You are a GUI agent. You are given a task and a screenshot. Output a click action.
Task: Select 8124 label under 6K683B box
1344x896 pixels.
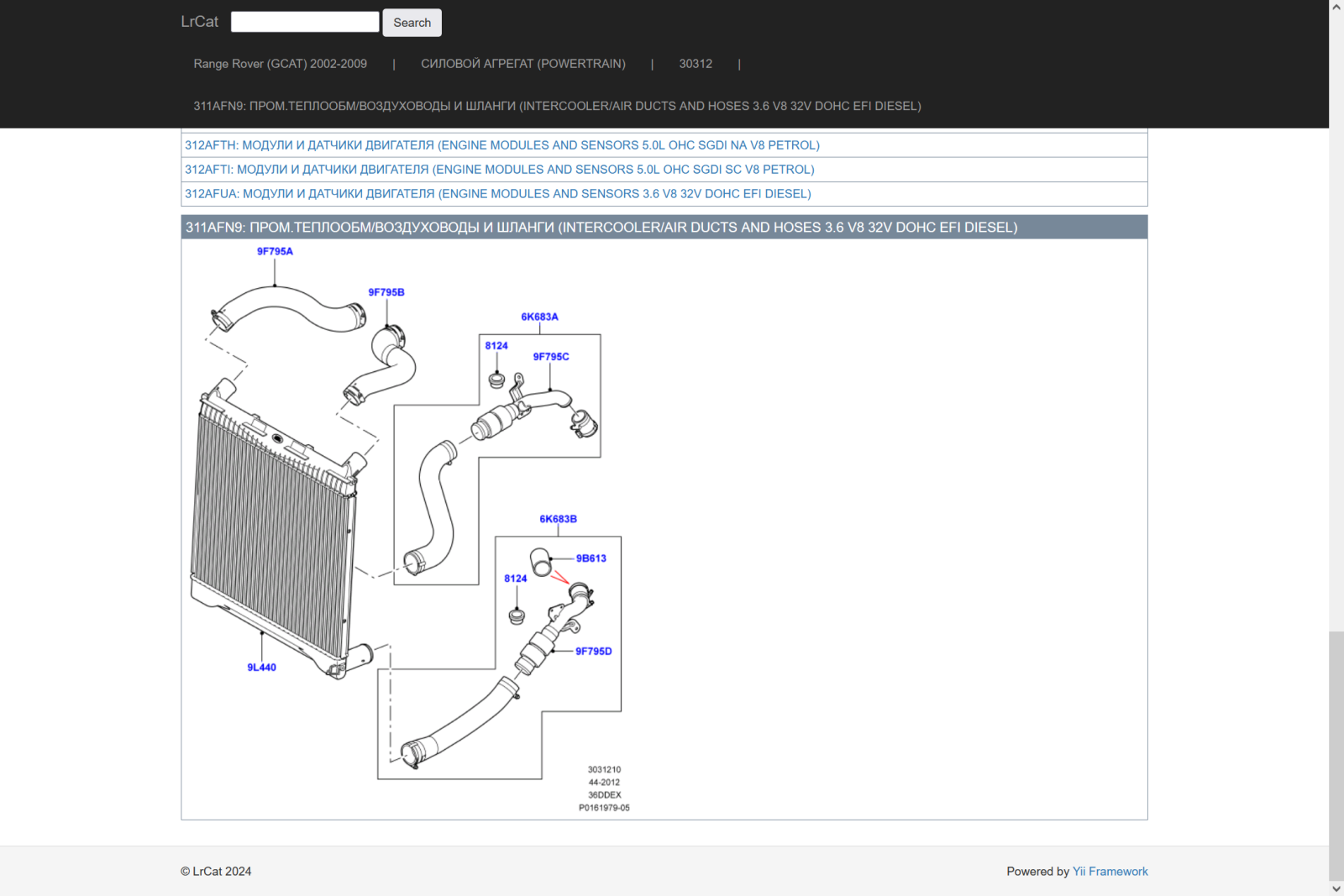point(516,579)
